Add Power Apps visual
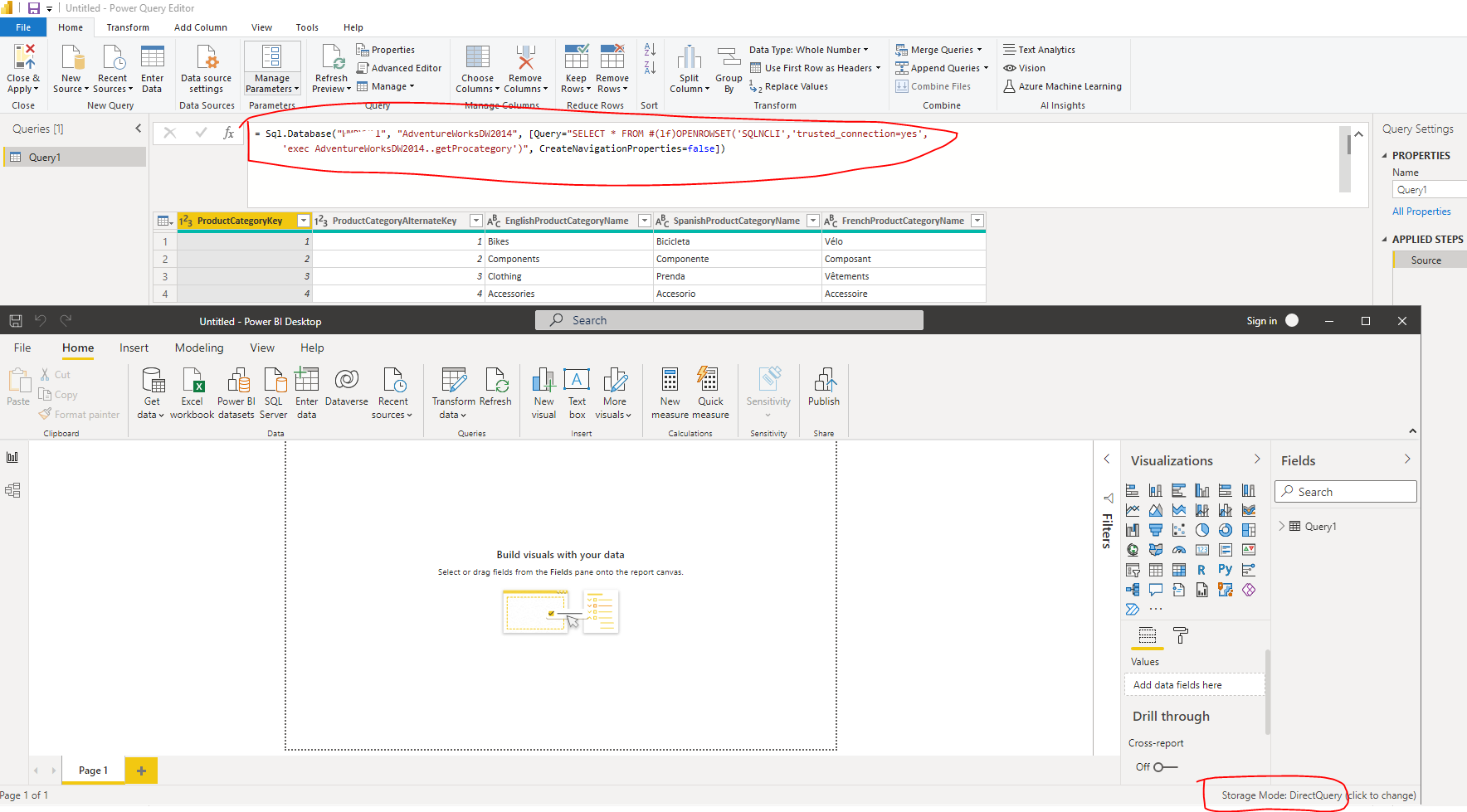 [x=1249, y=590]
